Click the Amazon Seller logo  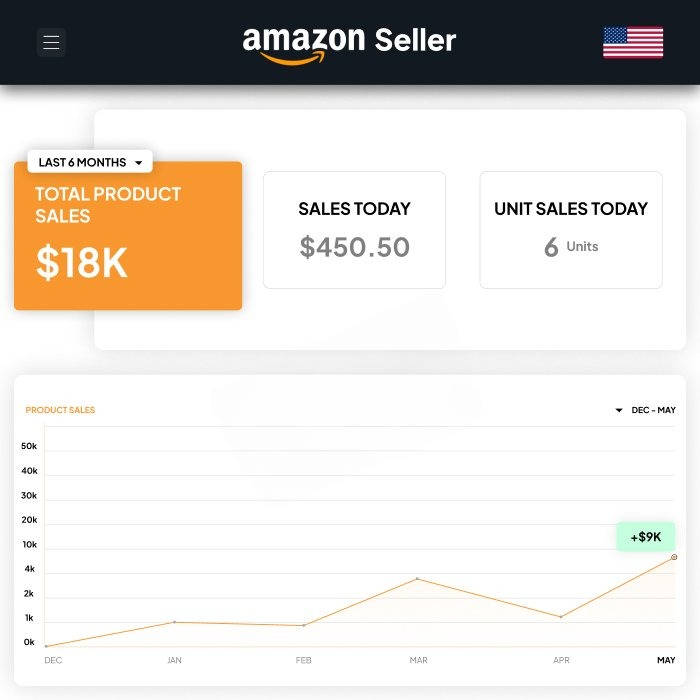pos(349,43)
